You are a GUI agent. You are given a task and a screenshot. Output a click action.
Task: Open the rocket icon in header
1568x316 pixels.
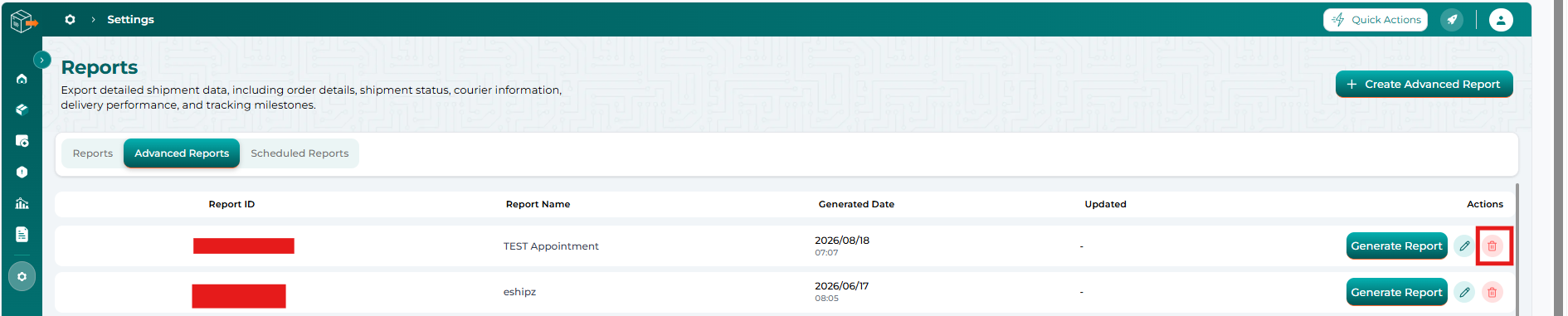click(1452, 20)
